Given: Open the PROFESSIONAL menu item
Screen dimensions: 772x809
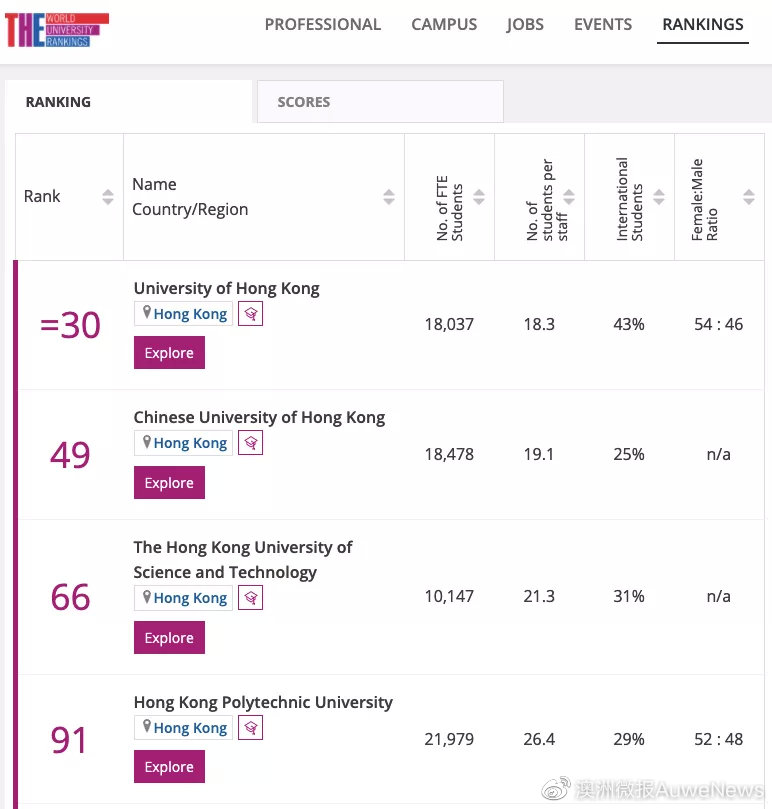Looking at the screenshot, I should coord(322,24).
